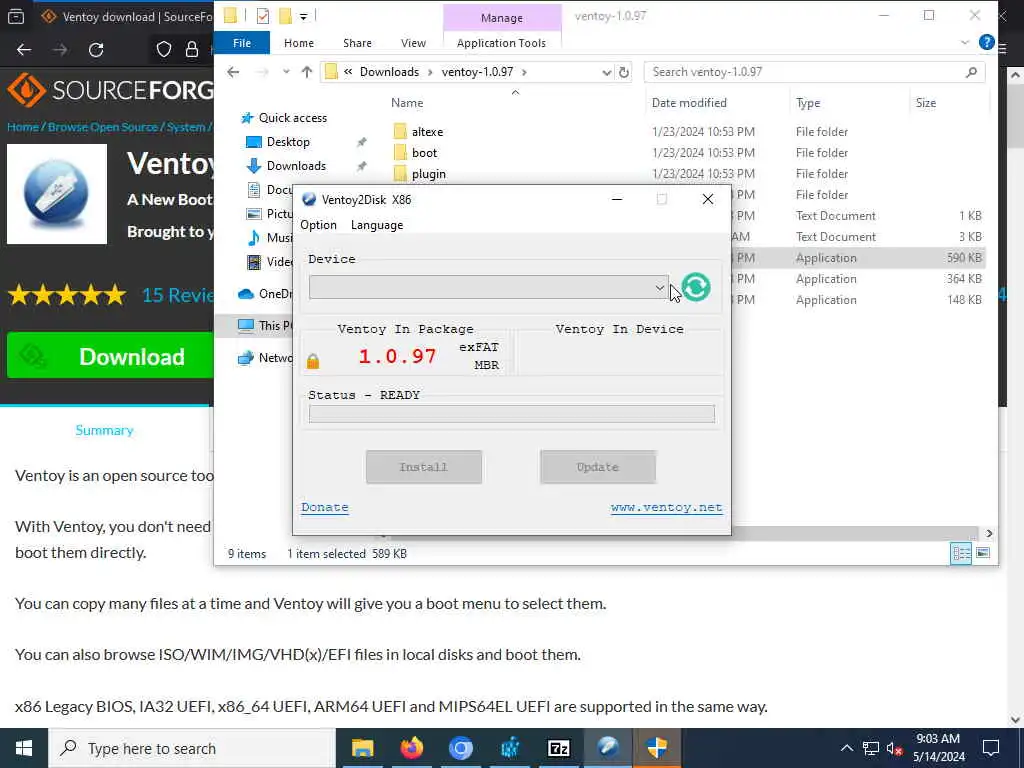
Task: Expand the address bar history dropdown
Action: click(607, 72)
